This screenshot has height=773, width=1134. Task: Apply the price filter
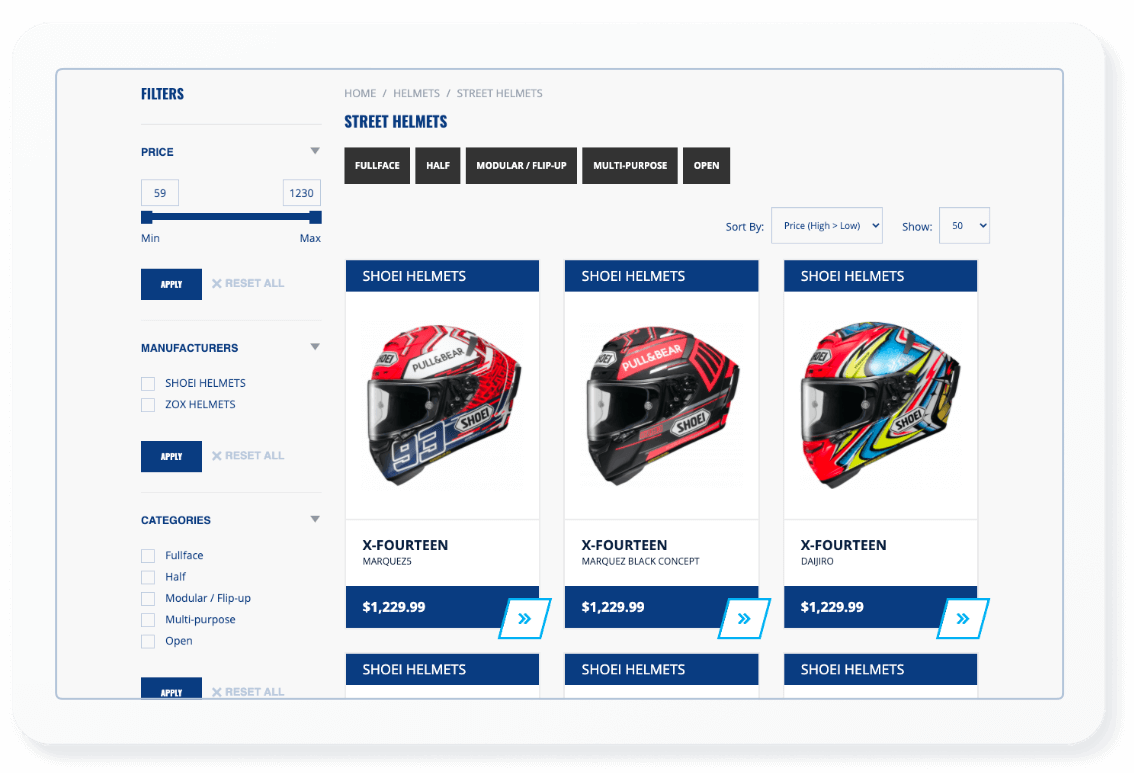point(171,284)
